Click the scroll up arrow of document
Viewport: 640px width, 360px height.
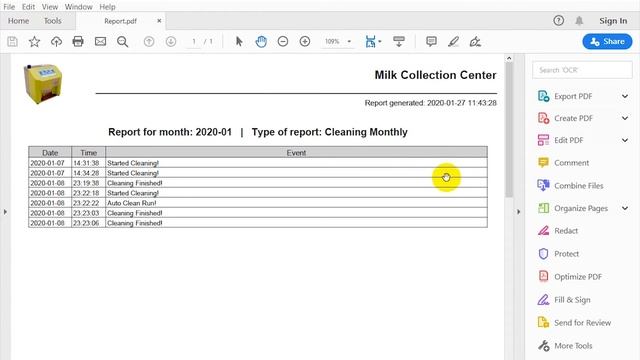coord(509,58)
